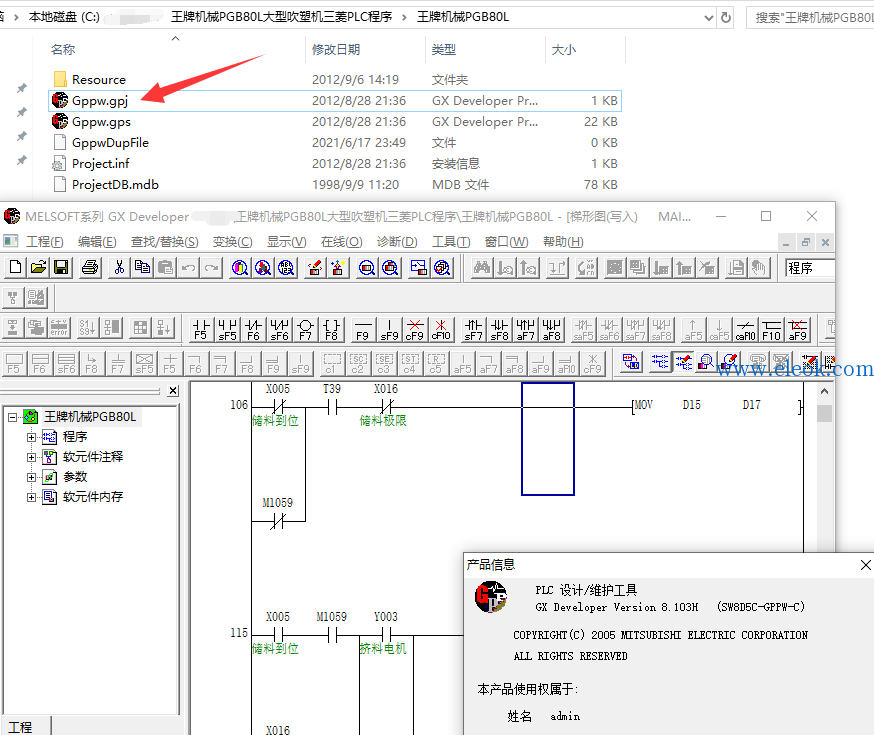Draw horizontal line with the F9 icon
874x735 pixels.
coord(363,329)
